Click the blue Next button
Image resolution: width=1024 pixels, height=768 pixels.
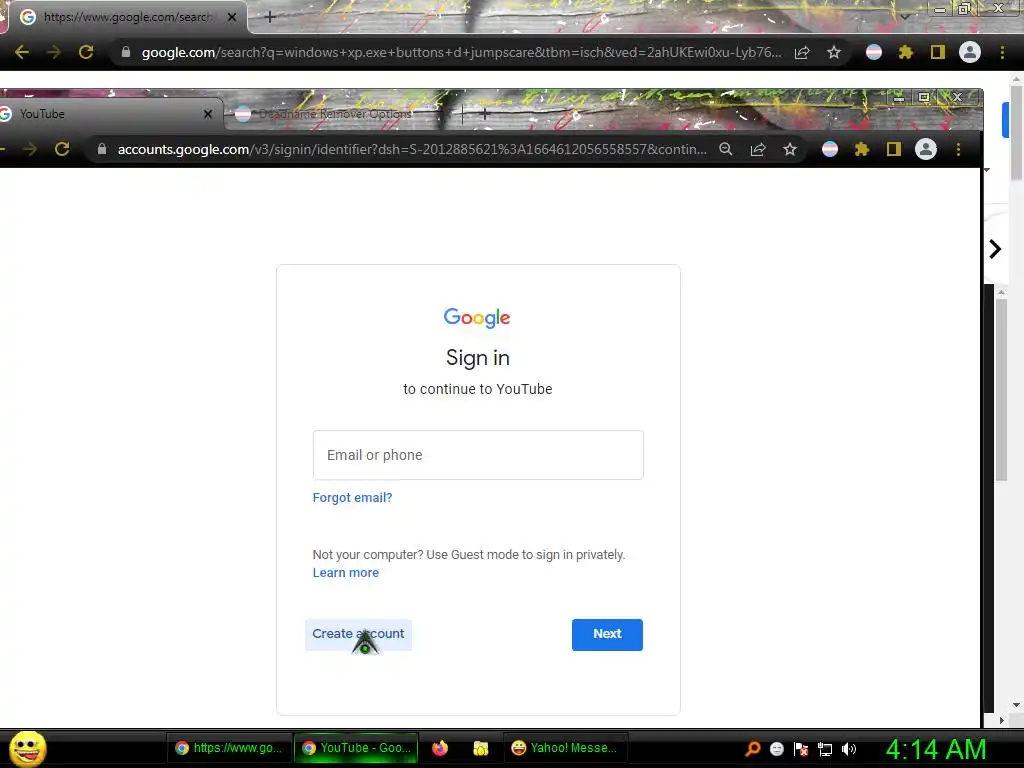[x=607, y=634]
